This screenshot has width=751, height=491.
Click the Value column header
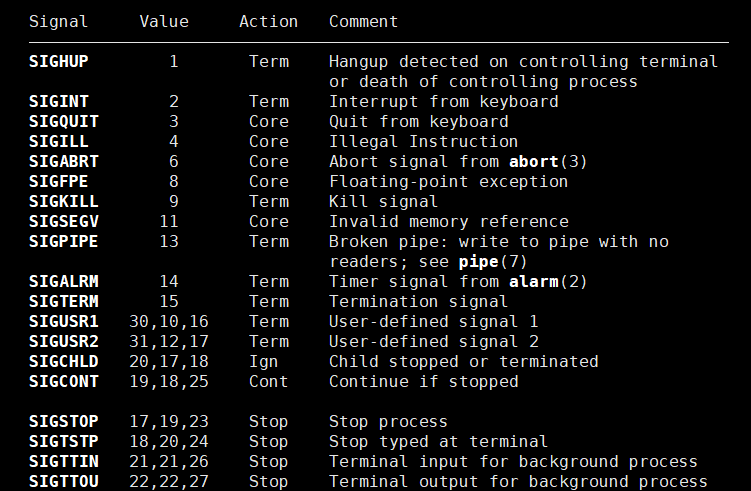pos(164,21)
